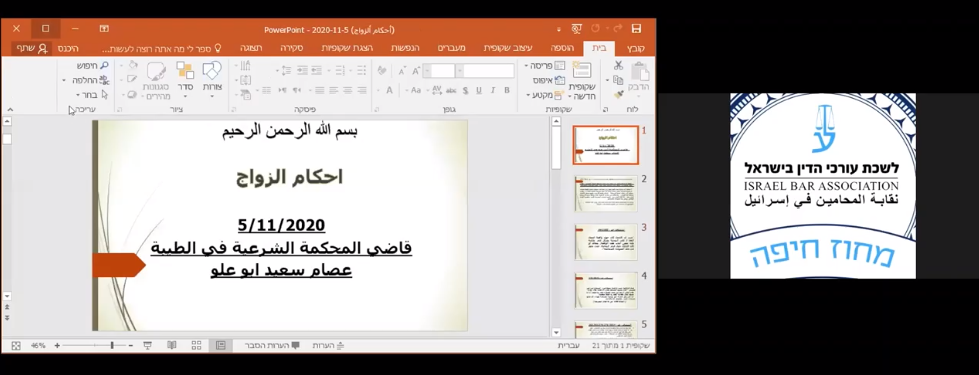Toggle Italic (I) formatting
This screenshot has width=979, height=375.
click(x=493, y=90)
